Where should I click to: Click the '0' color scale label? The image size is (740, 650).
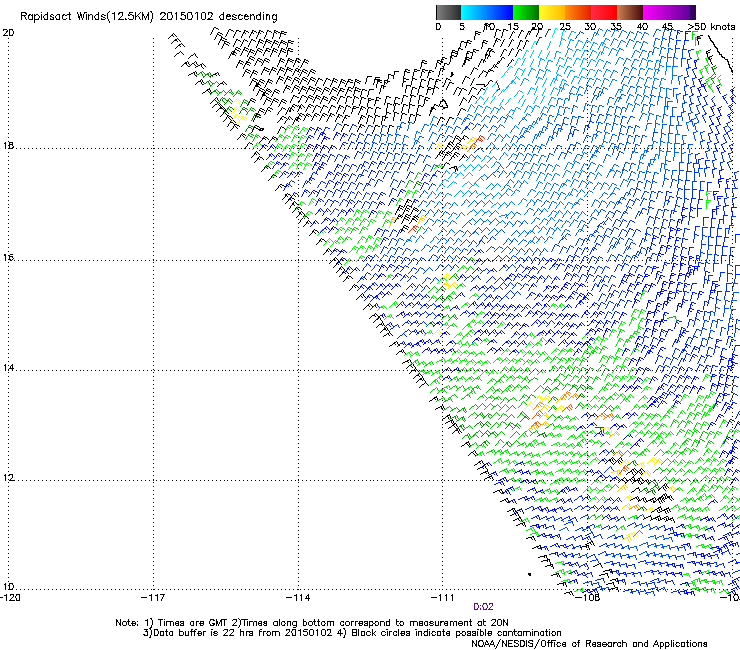pyautogui.click(x=438, y=27)
